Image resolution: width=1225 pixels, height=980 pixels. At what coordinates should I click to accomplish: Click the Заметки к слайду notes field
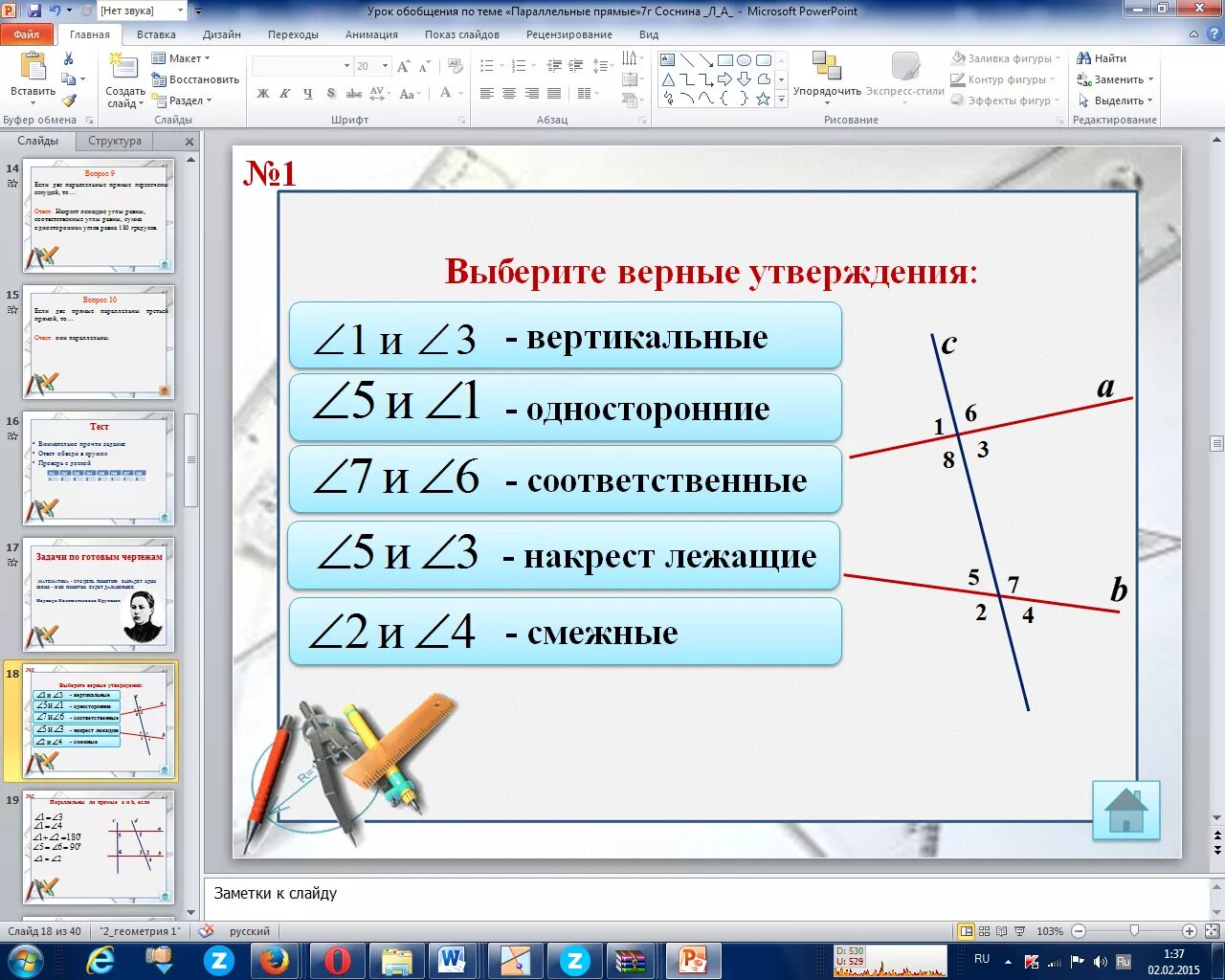pos(706,898)
